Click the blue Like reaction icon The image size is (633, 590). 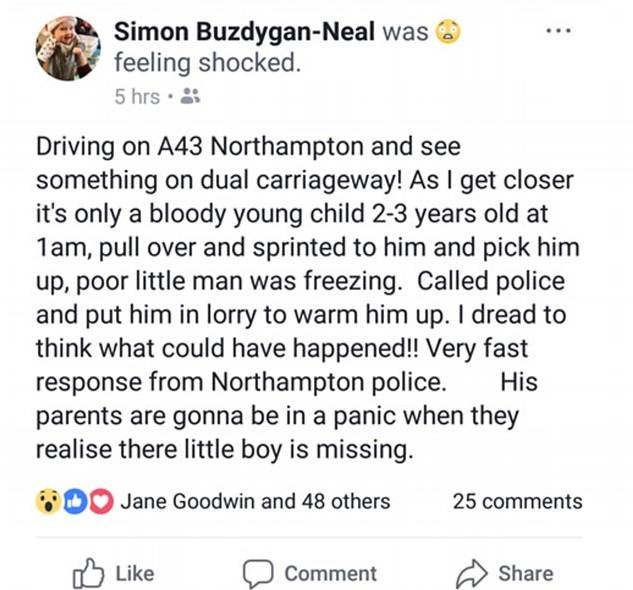(x=75, y=501)
